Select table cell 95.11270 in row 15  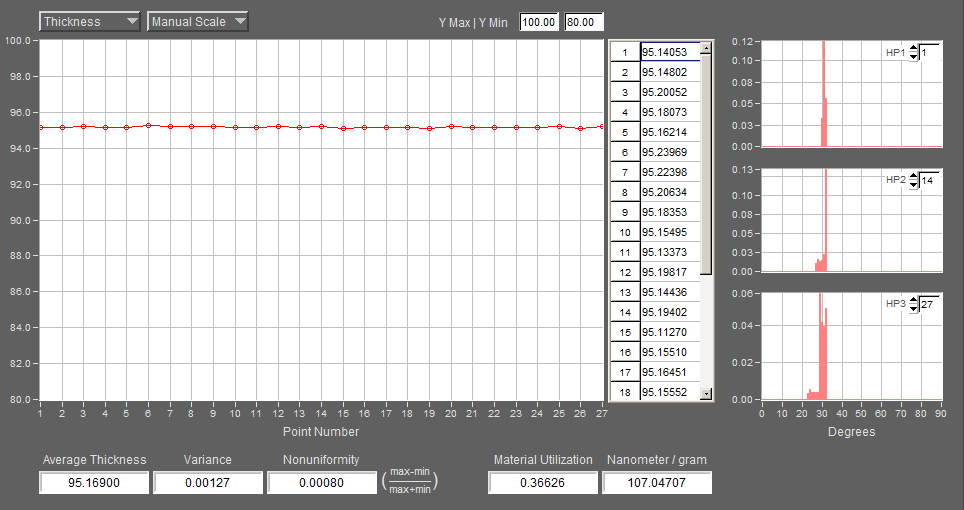pos(670,332)
